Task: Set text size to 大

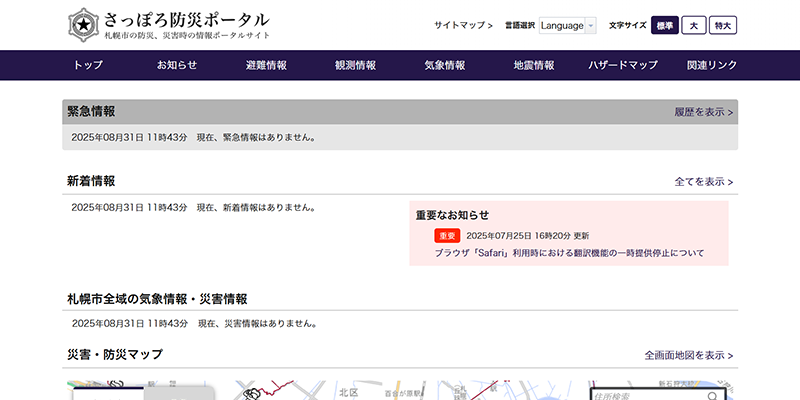Action: click(x=694, y=25)
